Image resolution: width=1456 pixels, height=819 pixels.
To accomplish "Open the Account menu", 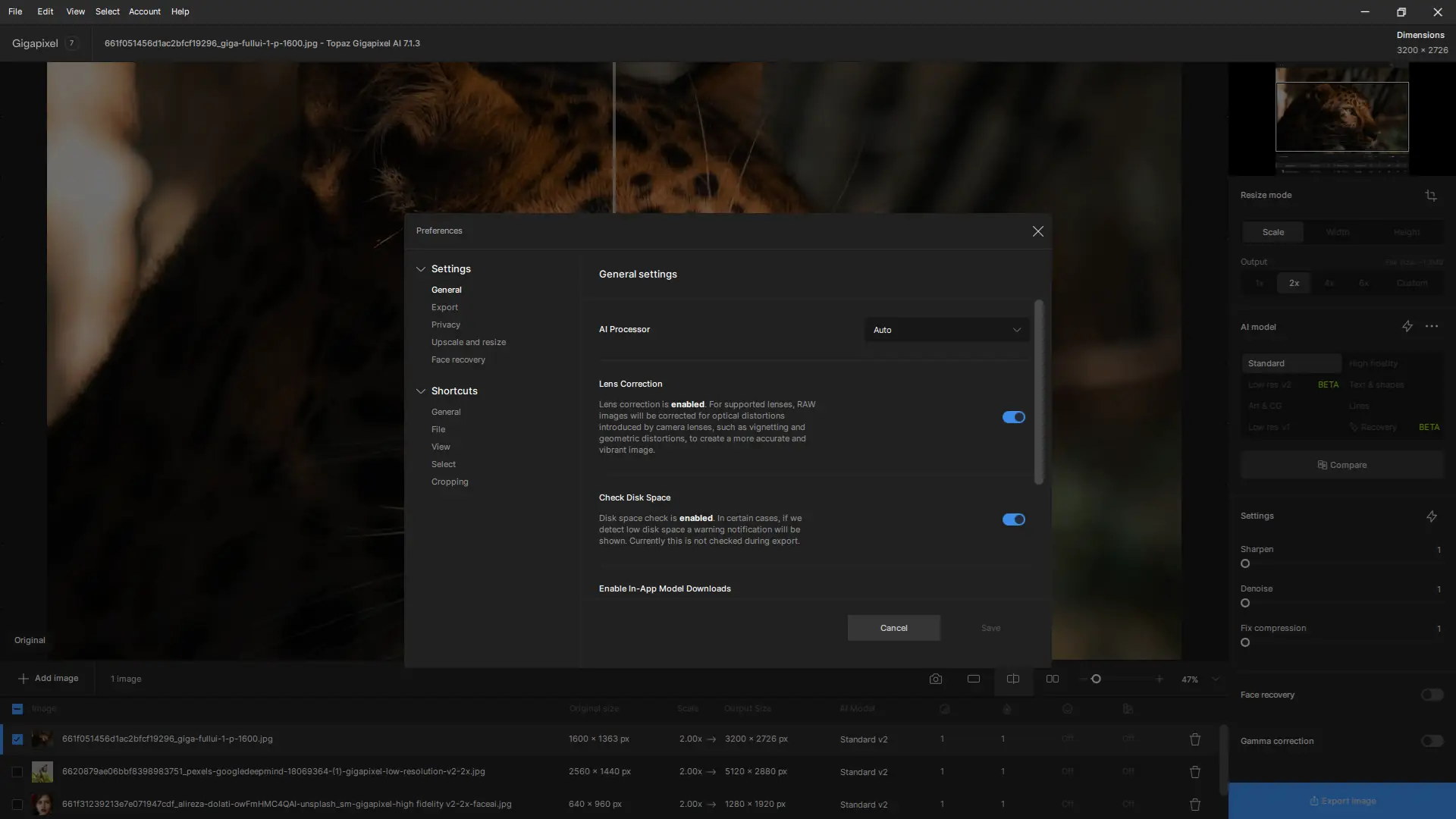I will click(x=144, y=11).
